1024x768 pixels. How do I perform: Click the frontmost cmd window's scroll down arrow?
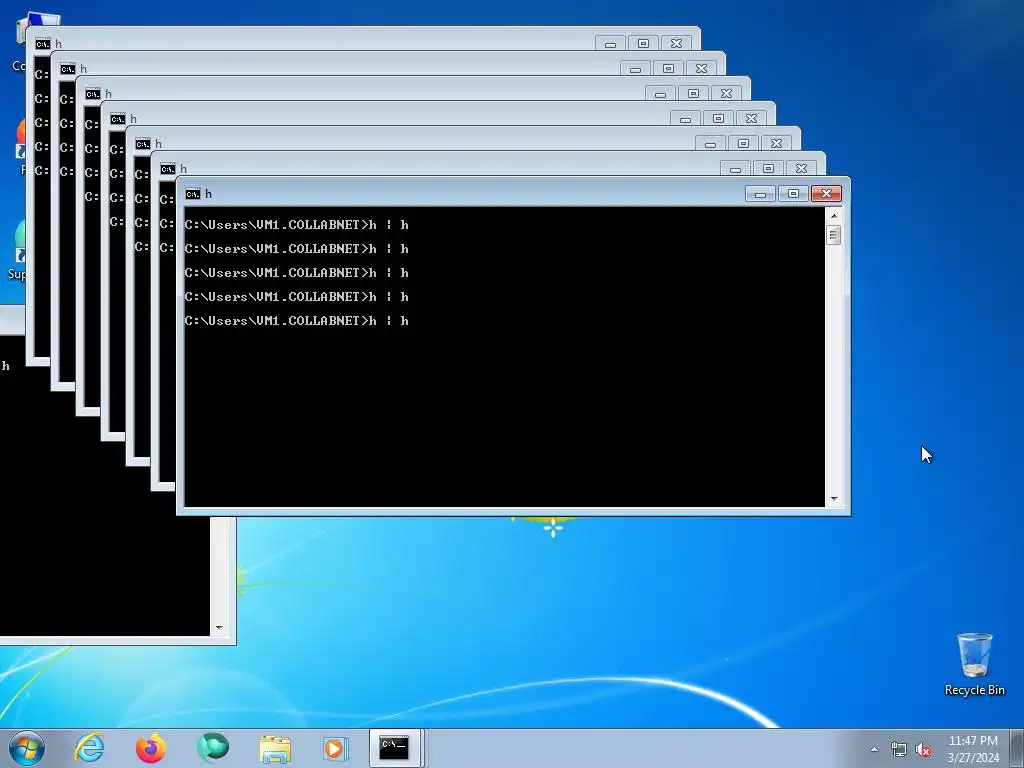click(834, 499)
